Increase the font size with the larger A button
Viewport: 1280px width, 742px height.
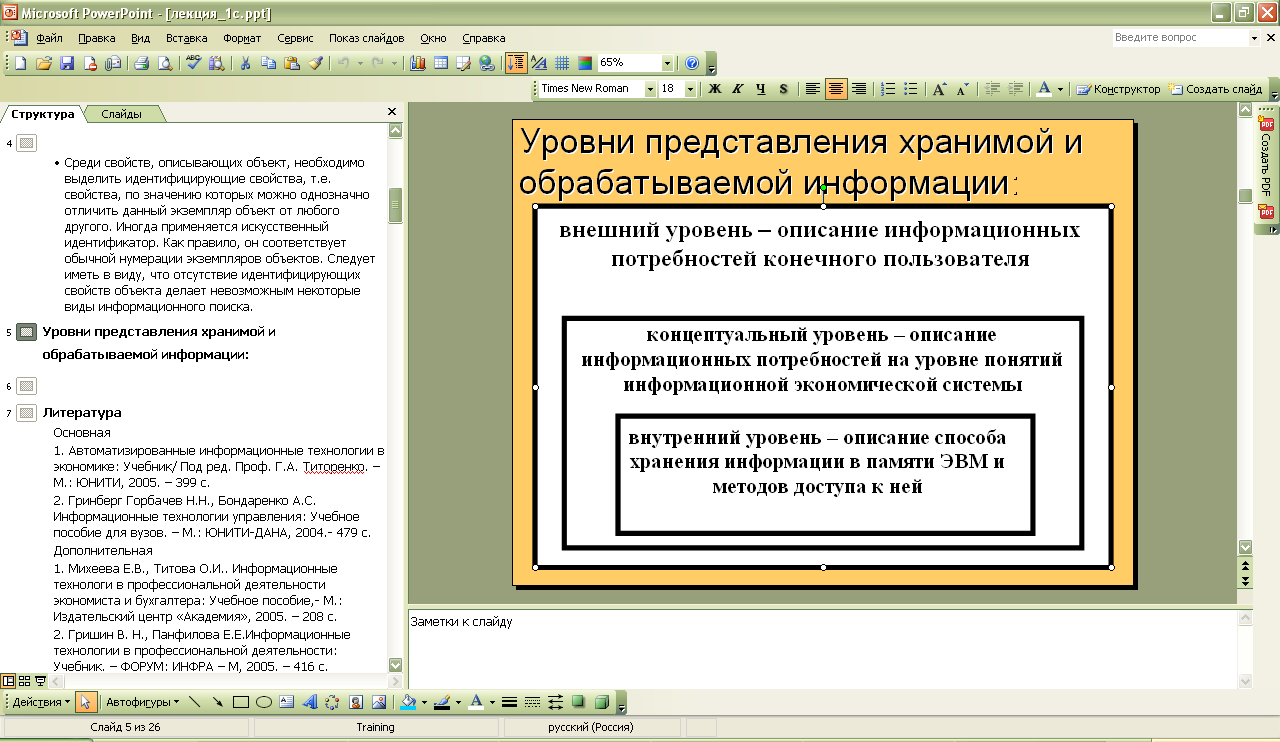pyautogui.click(x=940, y=89)
